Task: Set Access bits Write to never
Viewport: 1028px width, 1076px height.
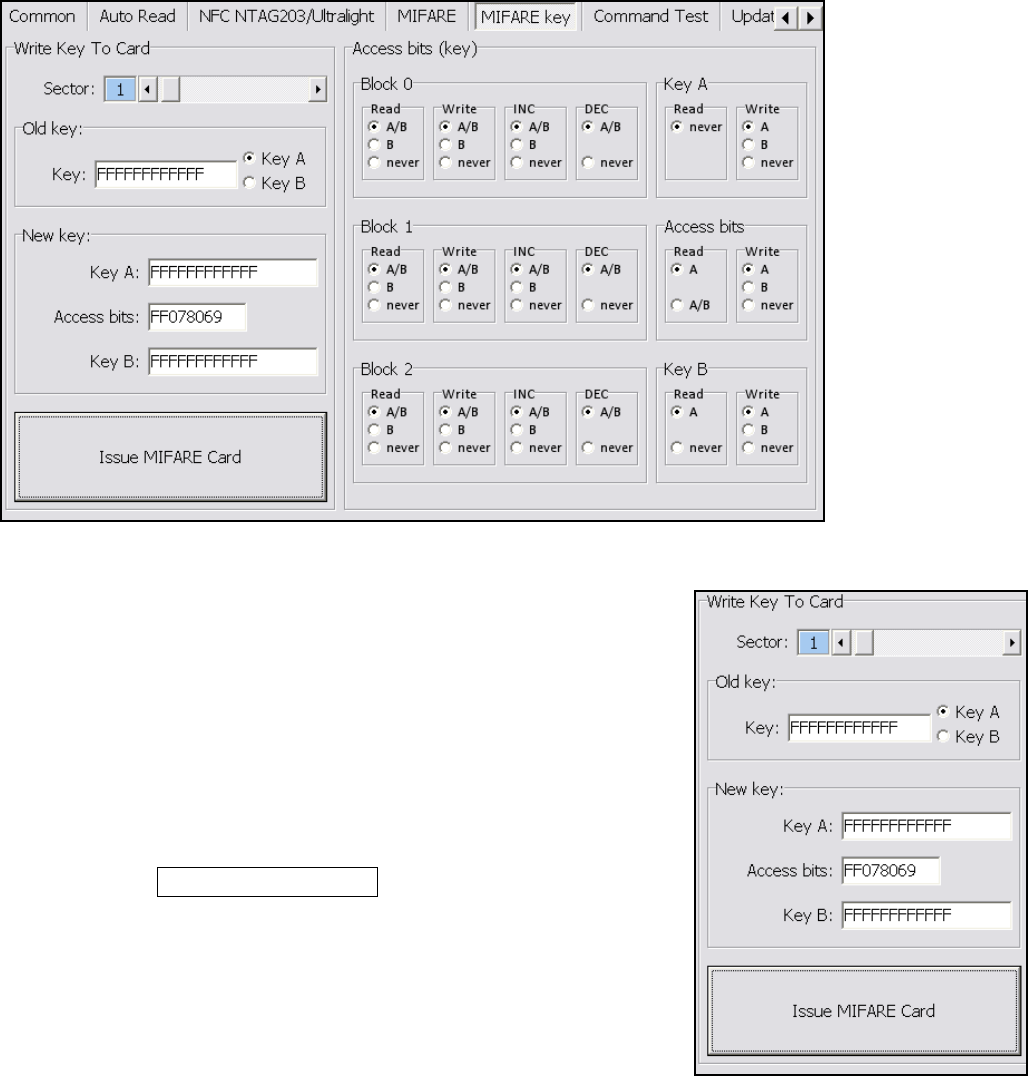Action: [769, 305]
